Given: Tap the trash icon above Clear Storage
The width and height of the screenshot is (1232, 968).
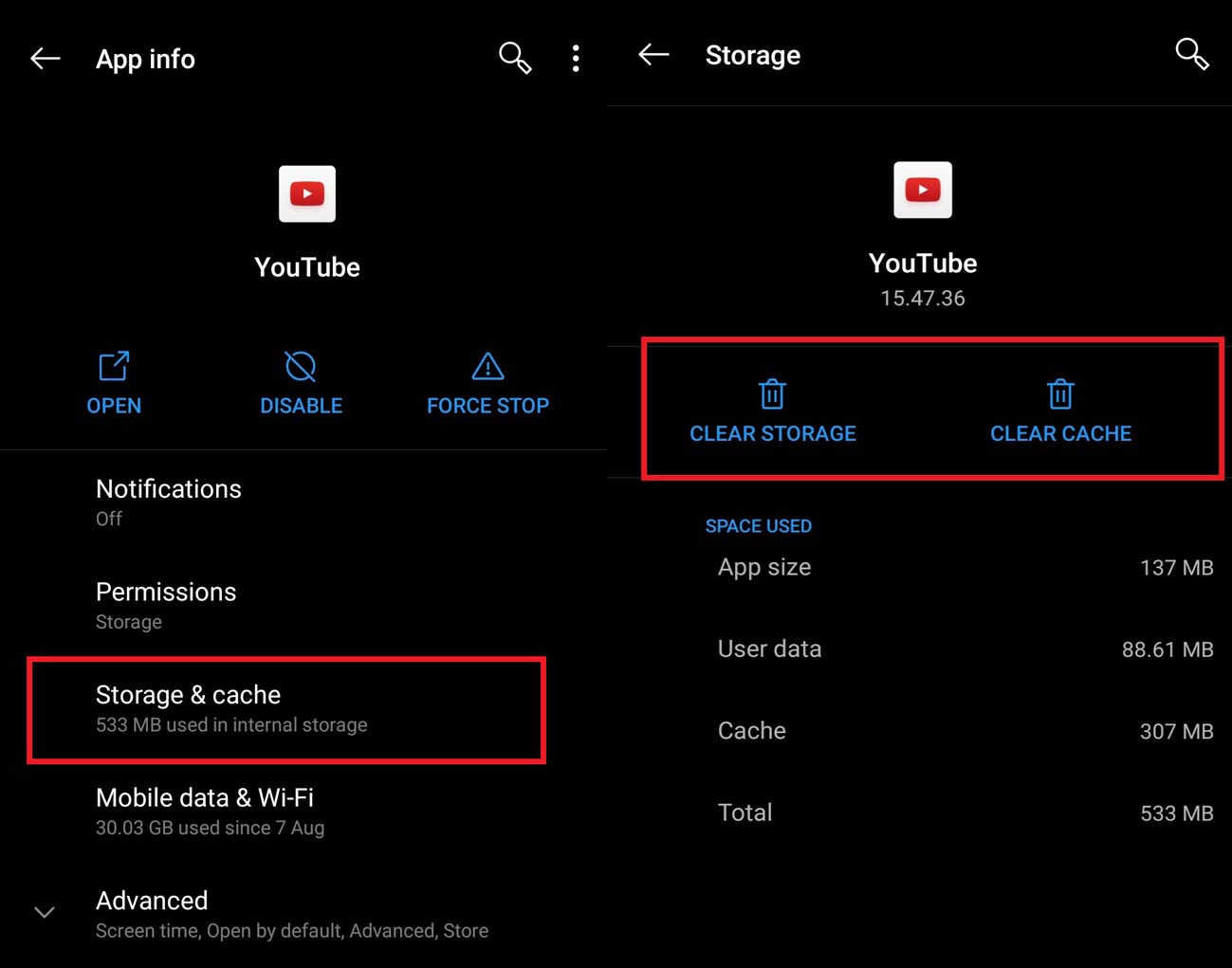Looking at the screenshot, I should [772, 393].
